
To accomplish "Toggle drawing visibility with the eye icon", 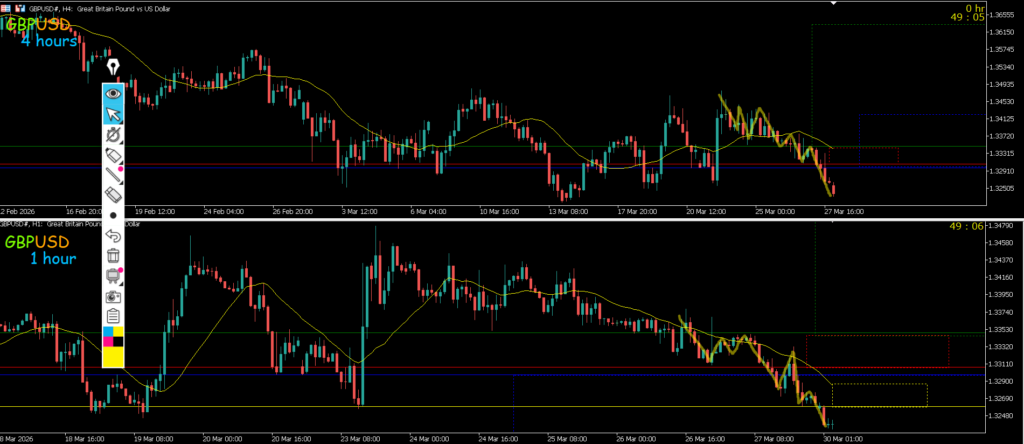I will [x=113, y=93].
